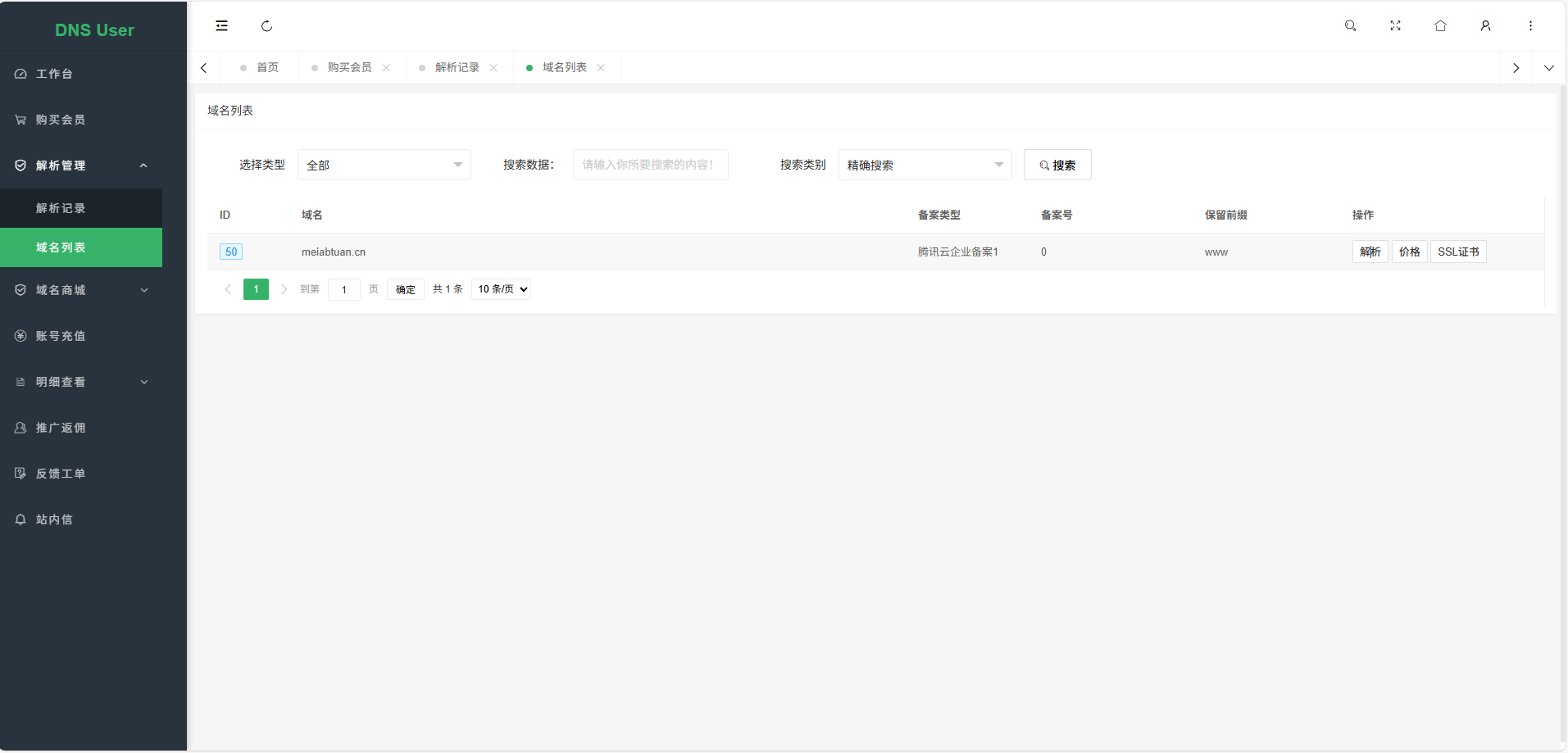This screenshot has width=1568, height=753.
Task: Change the 10条/页 page size selector
Action: [500, 288]
